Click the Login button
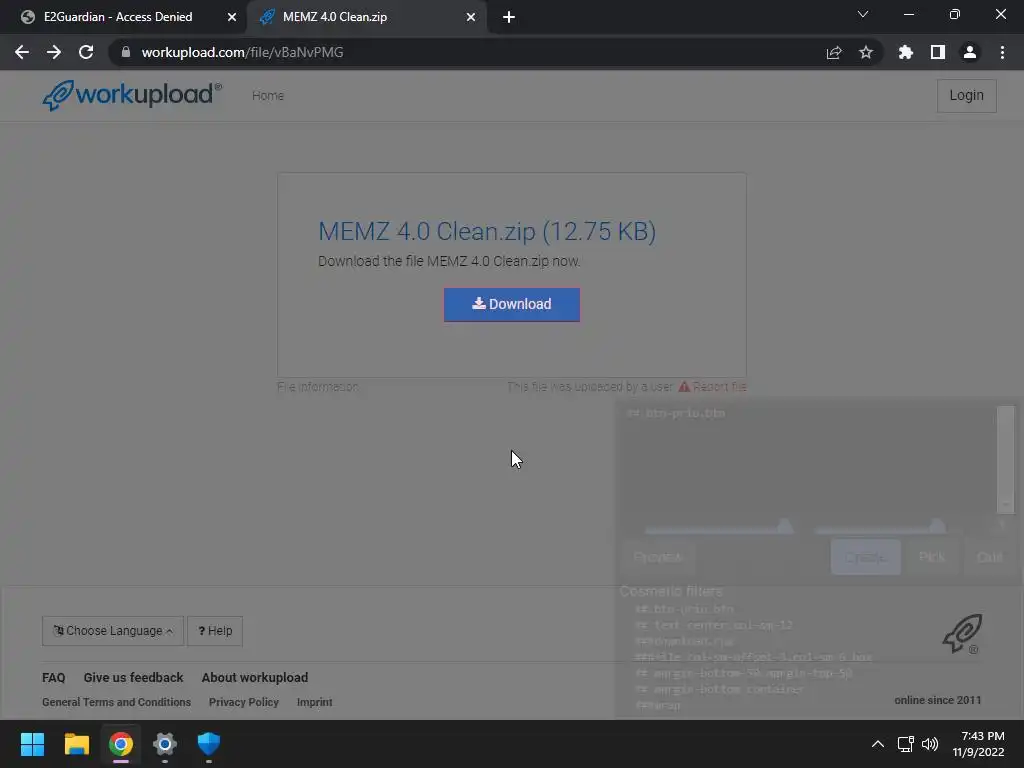Viewport: 1024px width, 768px height. click(967, 95)
